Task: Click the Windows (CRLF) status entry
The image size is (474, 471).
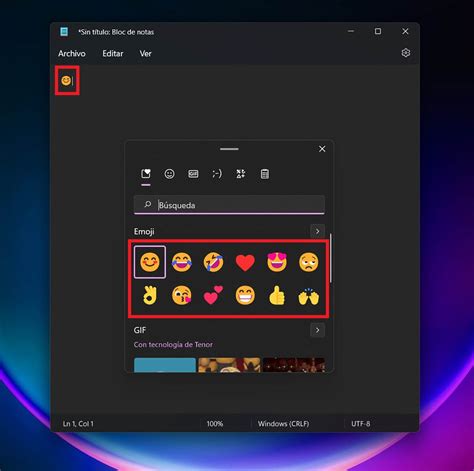Action: [283, 424]
